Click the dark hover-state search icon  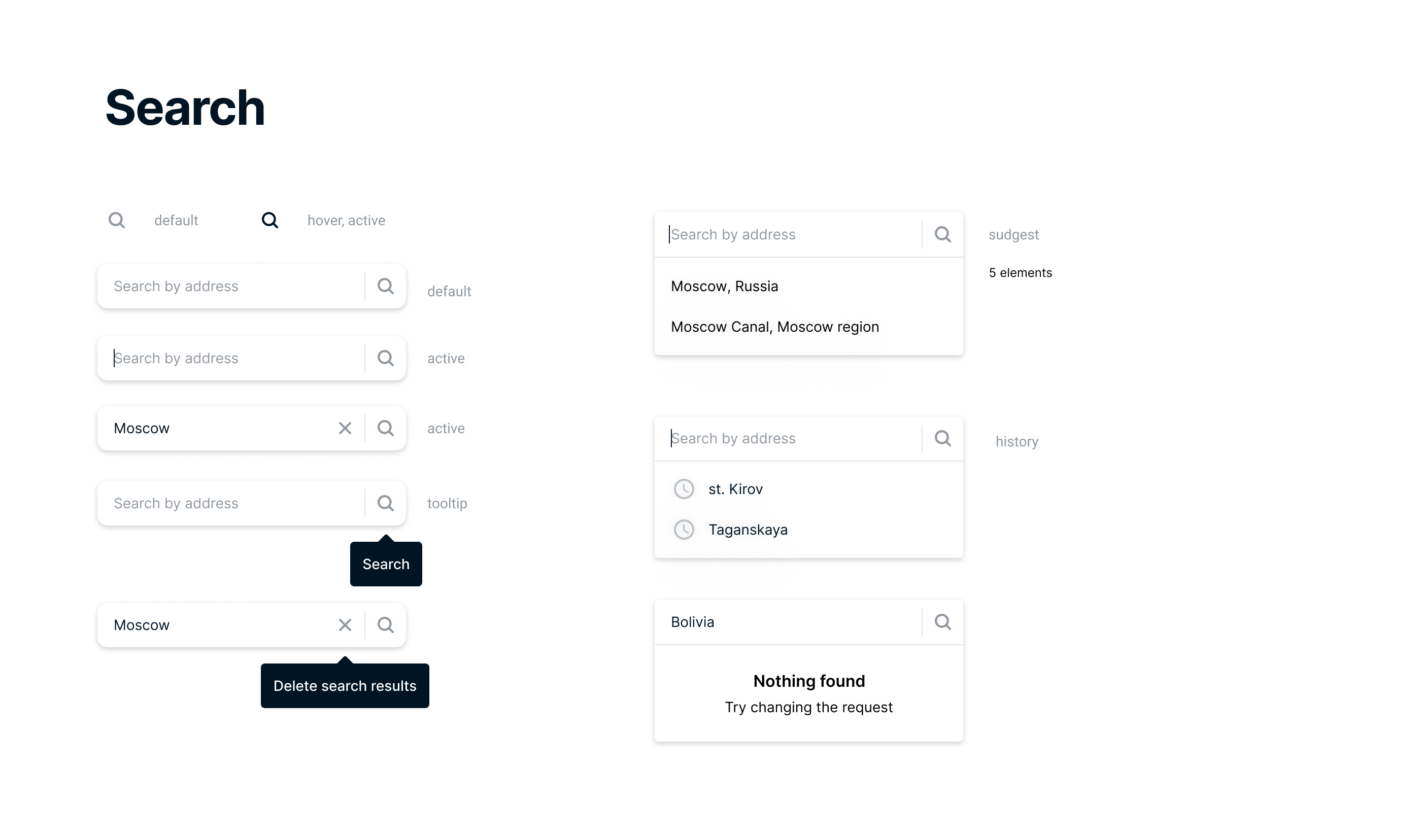pyautogui.click(x=270, y=220)
